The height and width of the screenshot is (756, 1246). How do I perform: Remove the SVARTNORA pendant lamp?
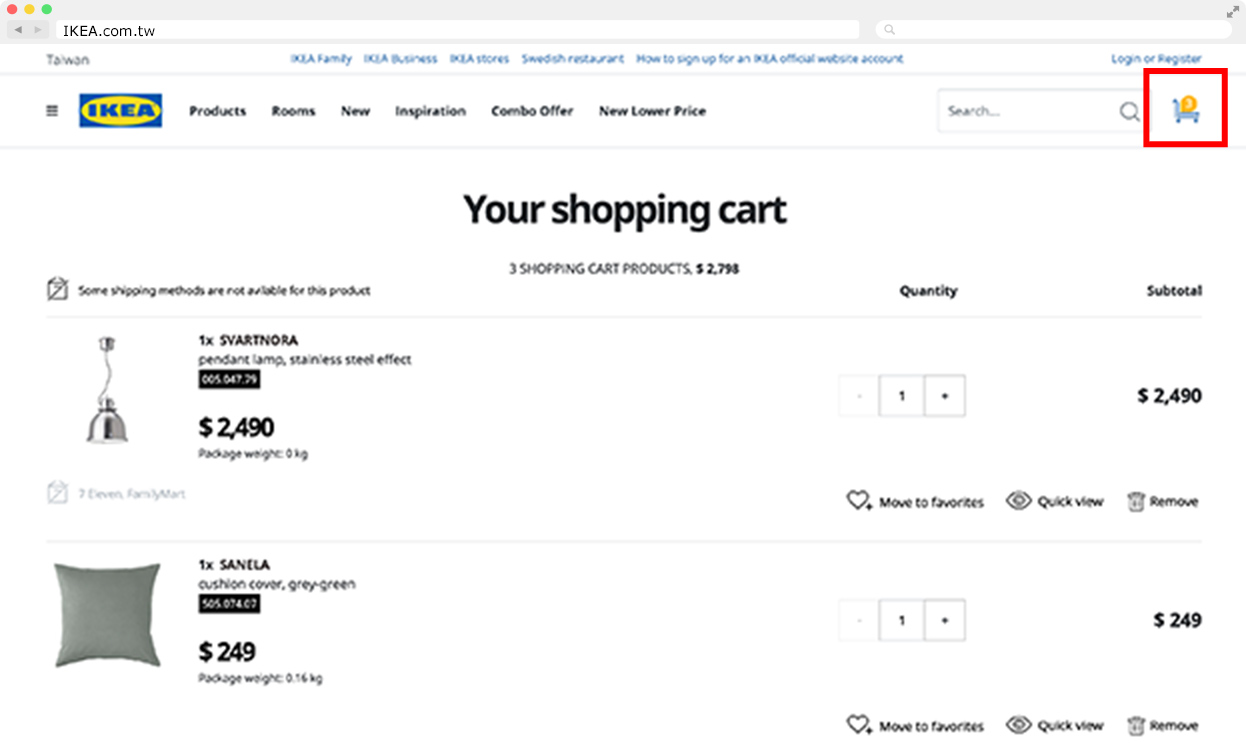[1162, 502]
